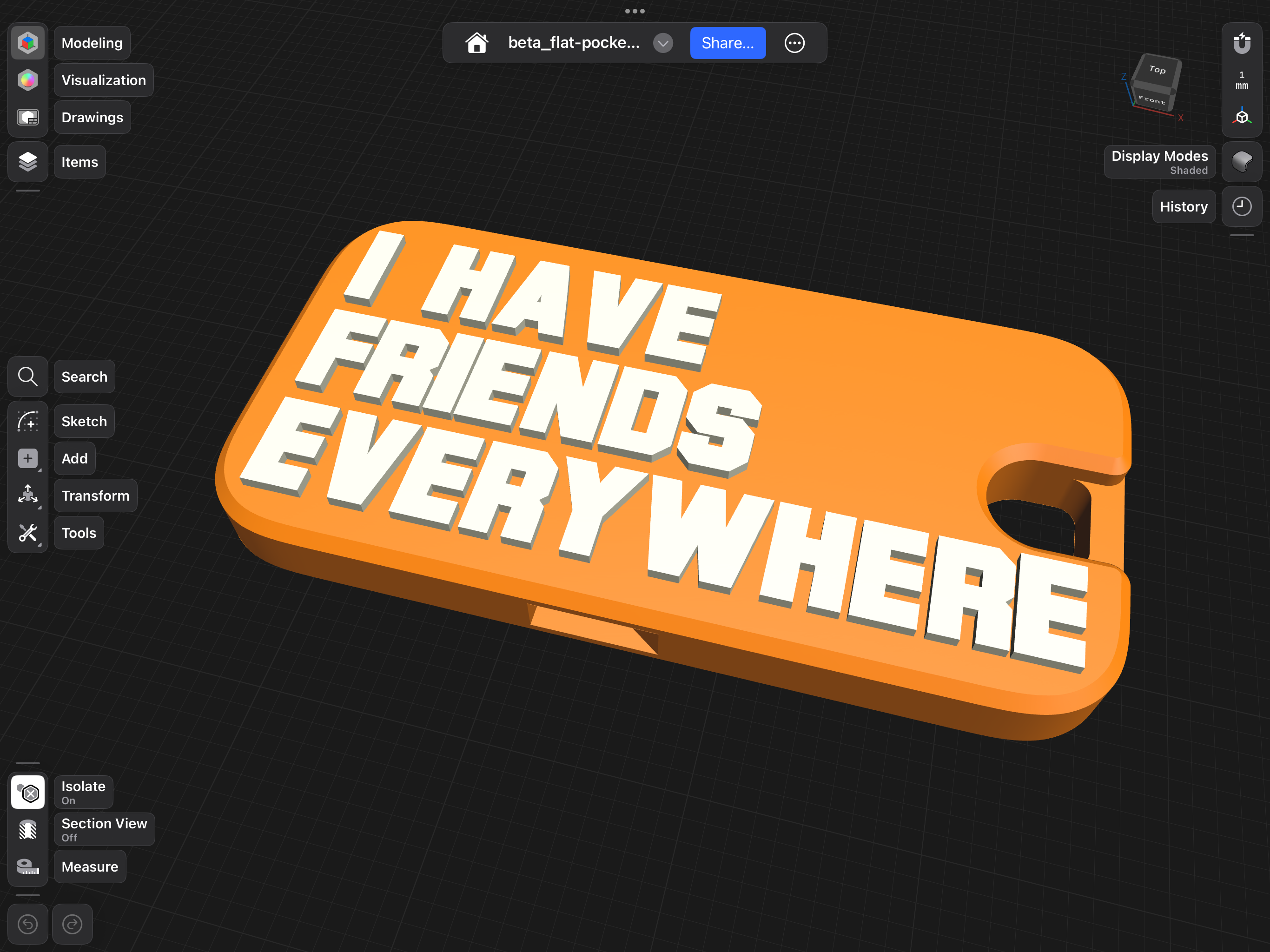Click the Measure label button
The height and width of the screenshot is (952, 1270).
[90, 866]
